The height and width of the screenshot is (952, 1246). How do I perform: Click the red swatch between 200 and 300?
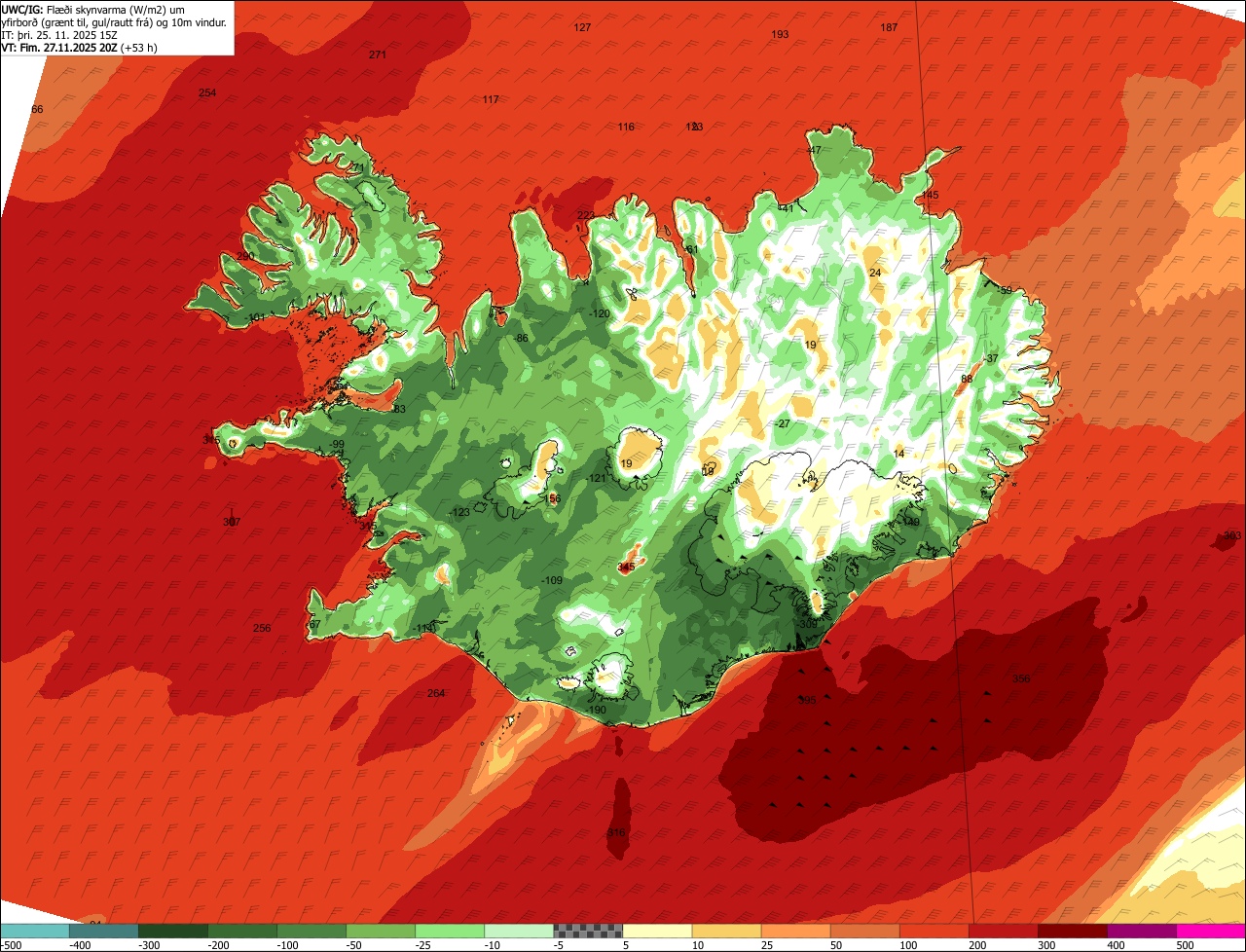point(1003,931)
